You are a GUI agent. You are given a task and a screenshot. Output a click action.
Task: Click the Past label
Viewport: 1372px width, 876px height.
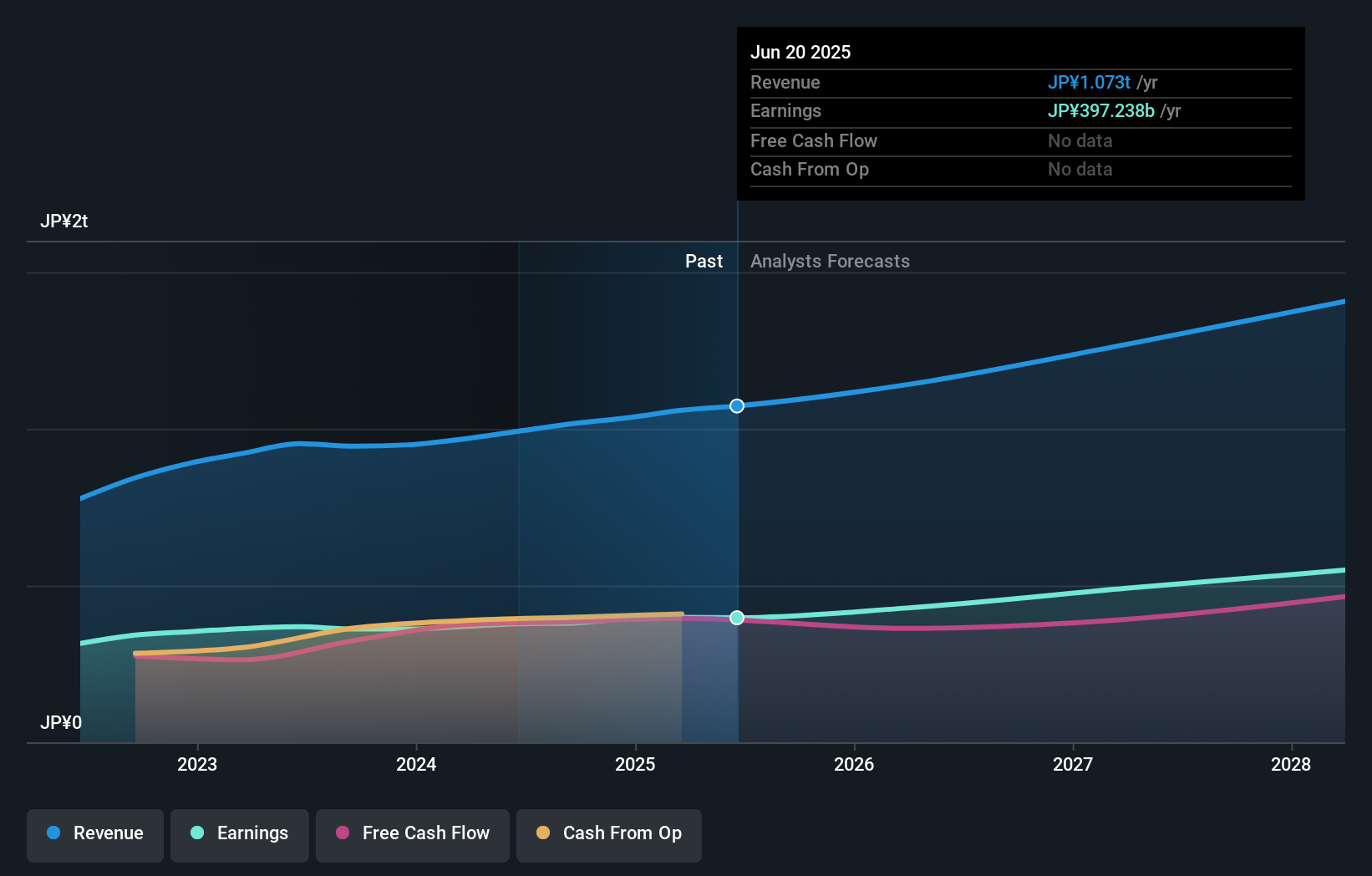point(704,262)
